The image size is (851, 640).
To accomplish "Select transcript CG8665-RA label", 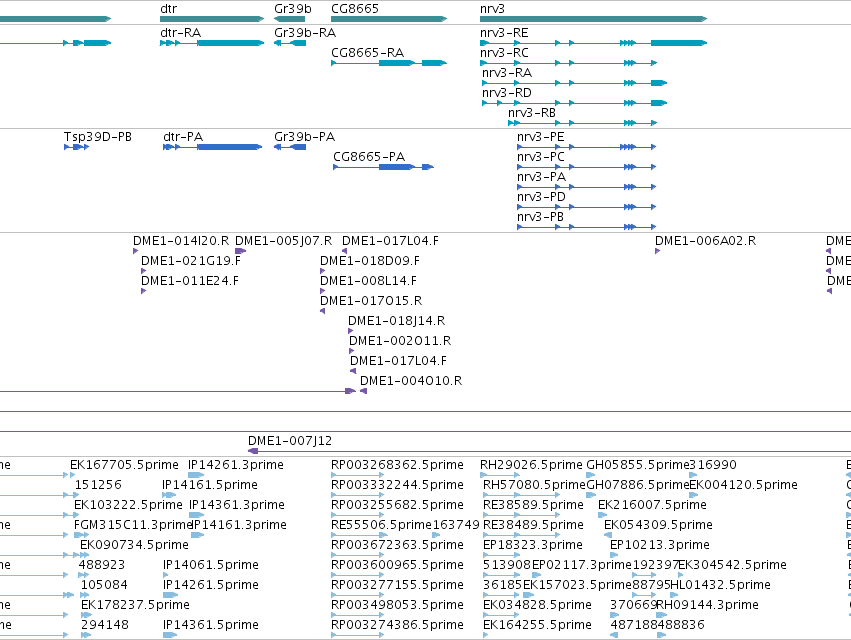I will pyautogui.click(x=367, y=53).
